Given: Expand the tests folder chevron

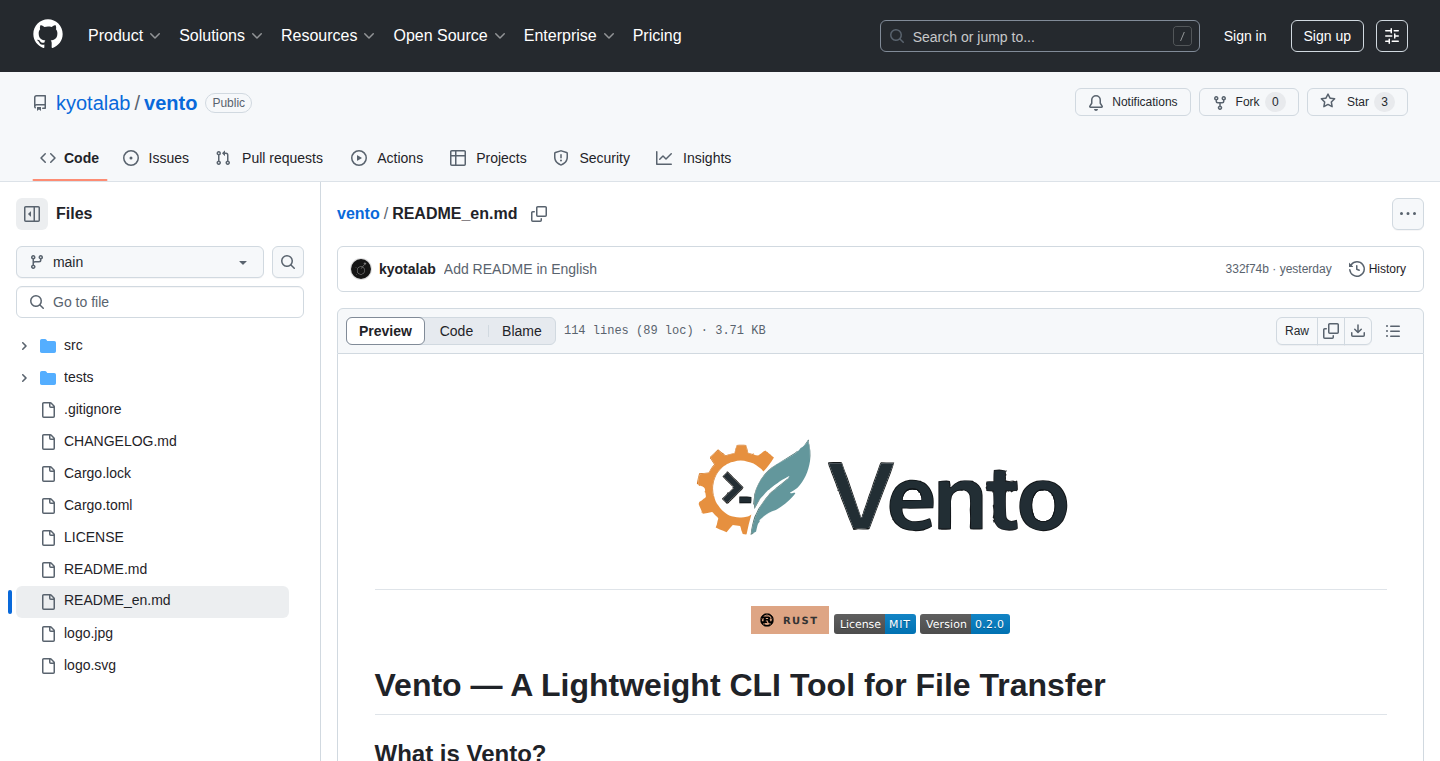Looking at the screenshot, I should click(24, 377).
